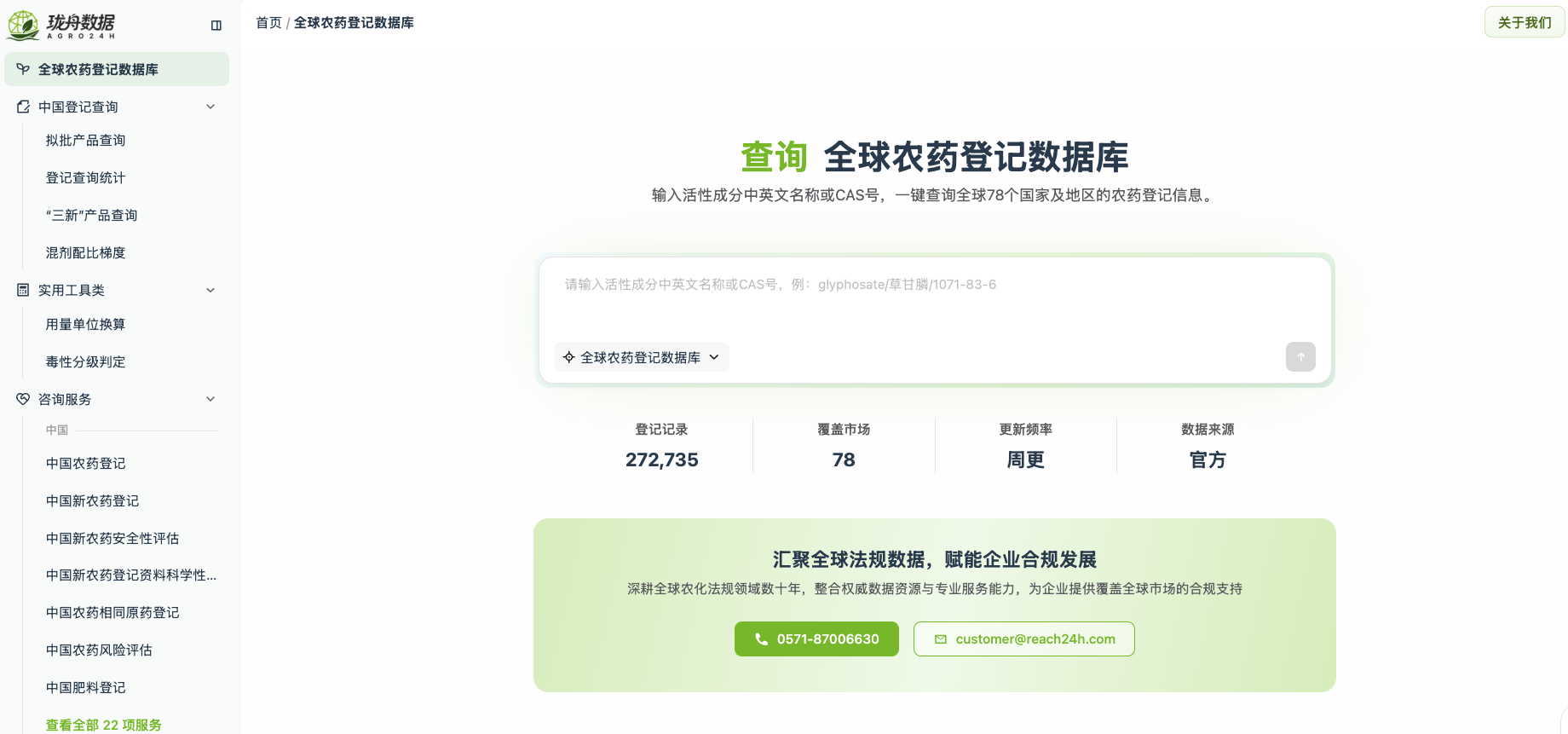Open 用量单位换算 tool
The height and width of the screenshot is (734, 1568).
coord(85,325)
